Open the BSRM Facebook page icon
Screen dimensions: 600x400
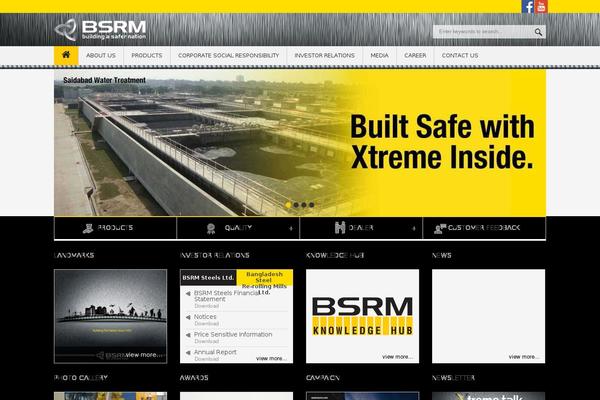point(528,7)
